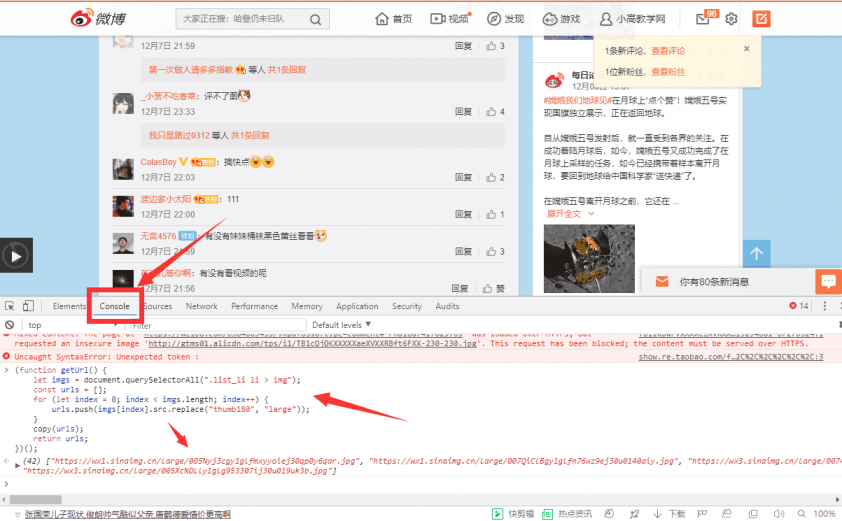Open DevTools three-dot customize menu
The image size is (842, 521).
pos(825,306)
